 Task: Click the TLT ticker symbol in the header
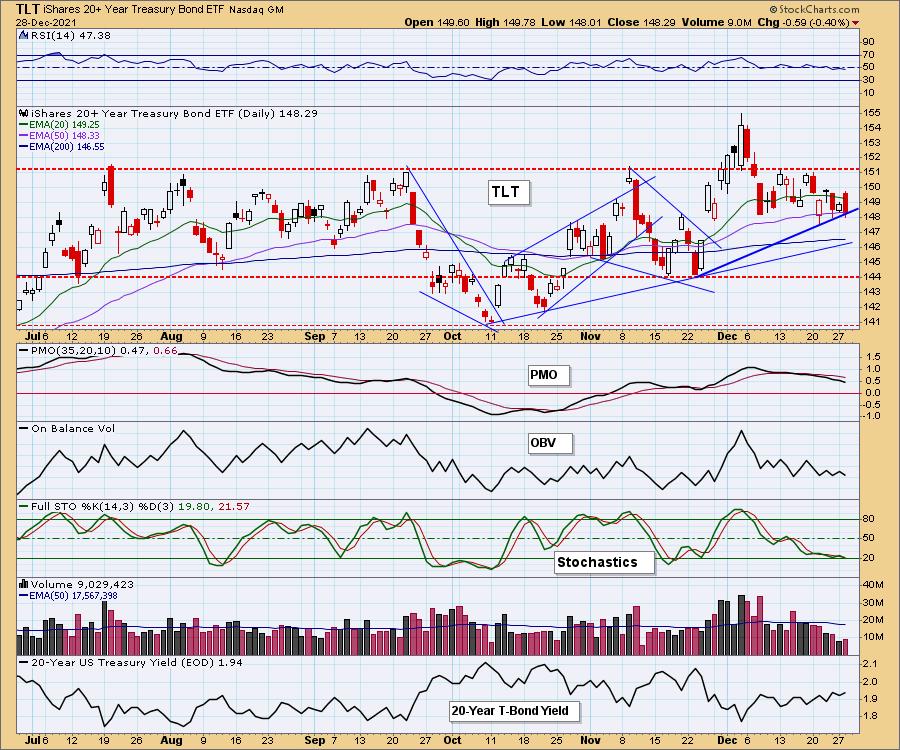tap(28, 9)
